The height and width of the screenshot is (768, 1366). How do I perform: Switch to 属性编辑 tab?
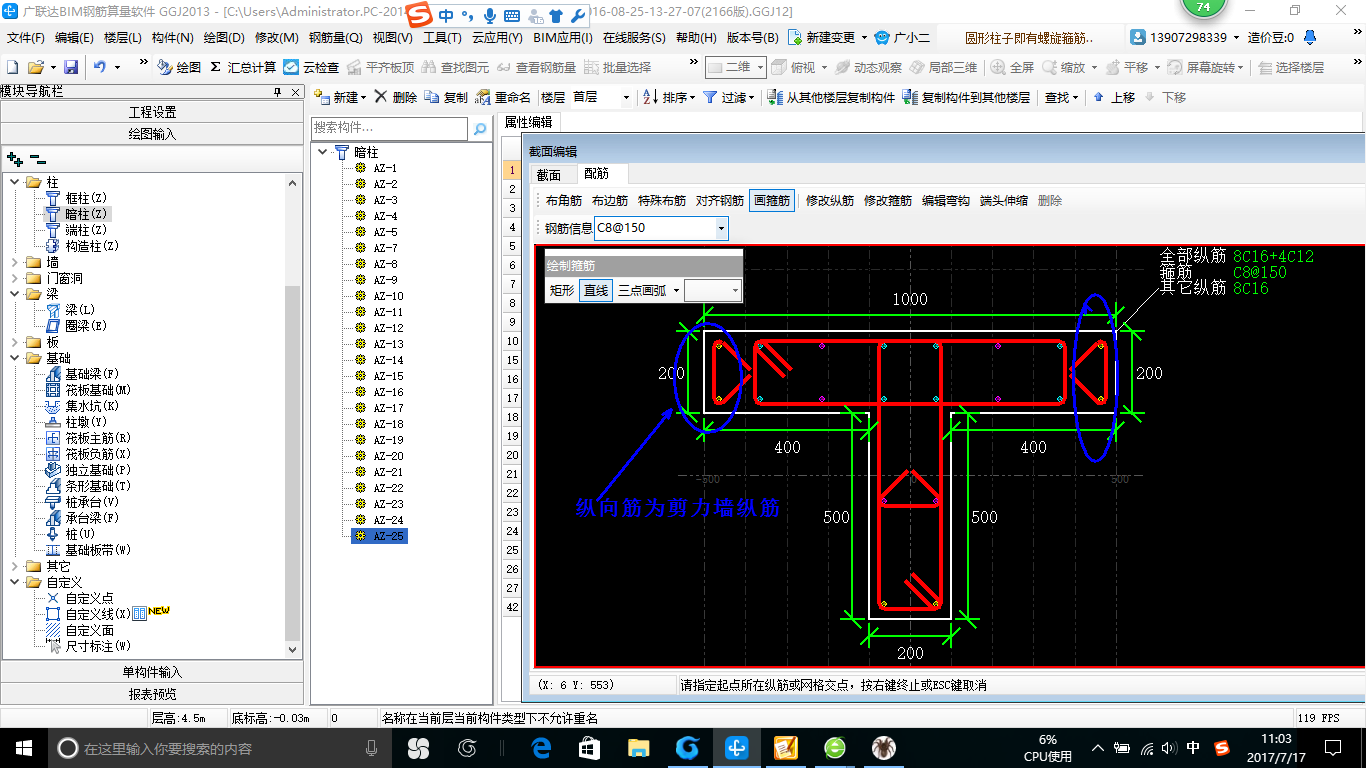(529, 122)
